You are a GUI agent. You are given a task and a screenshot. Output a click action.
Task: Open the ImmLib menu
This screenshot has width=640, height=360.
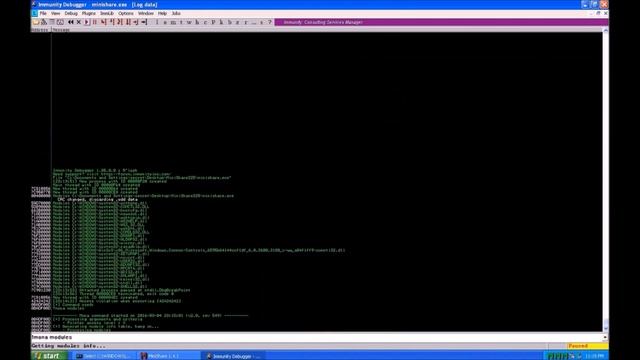coord(107,13)
